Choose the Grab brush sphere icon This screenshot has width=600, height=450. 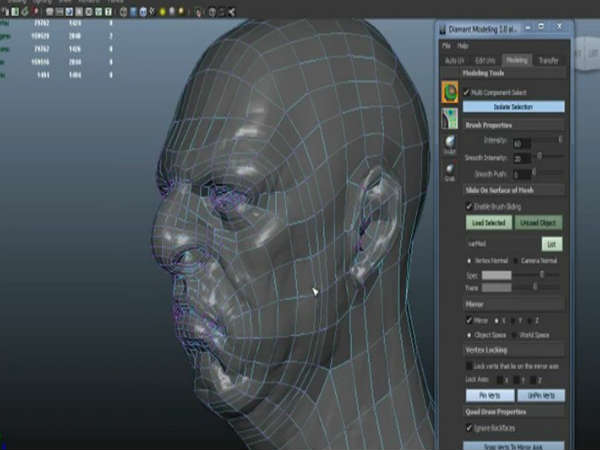coord(451,170)
